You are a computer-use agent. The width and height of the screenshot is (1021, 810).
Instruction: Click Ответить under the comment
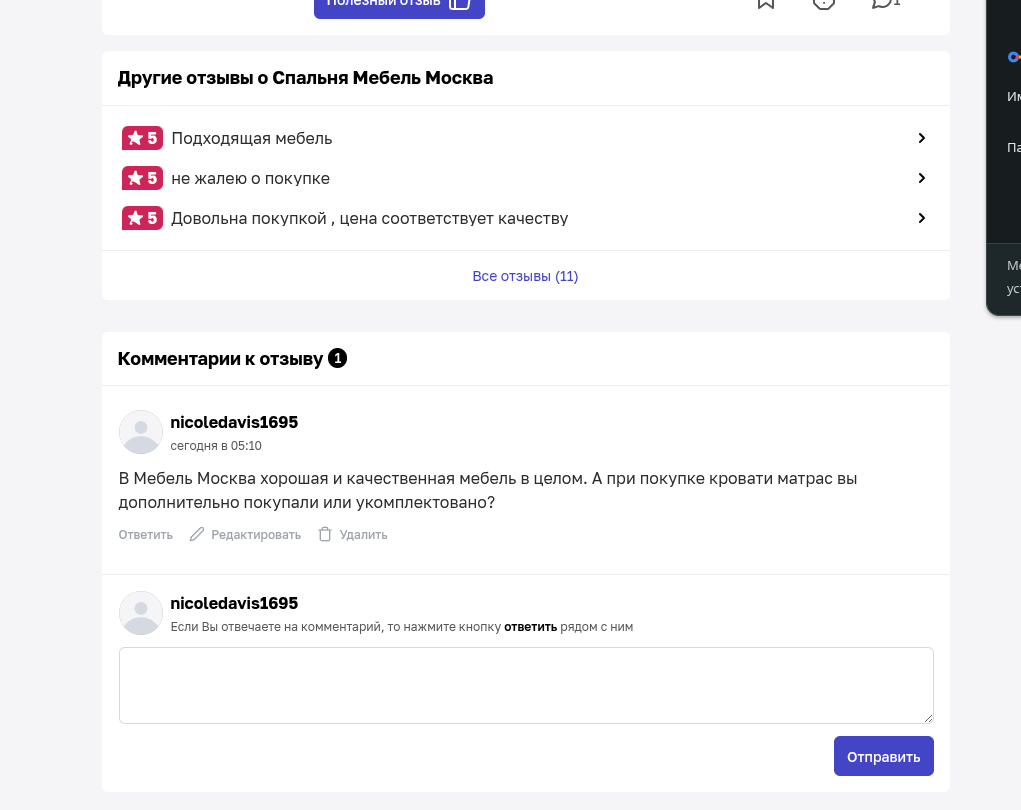tap(145, 535)
